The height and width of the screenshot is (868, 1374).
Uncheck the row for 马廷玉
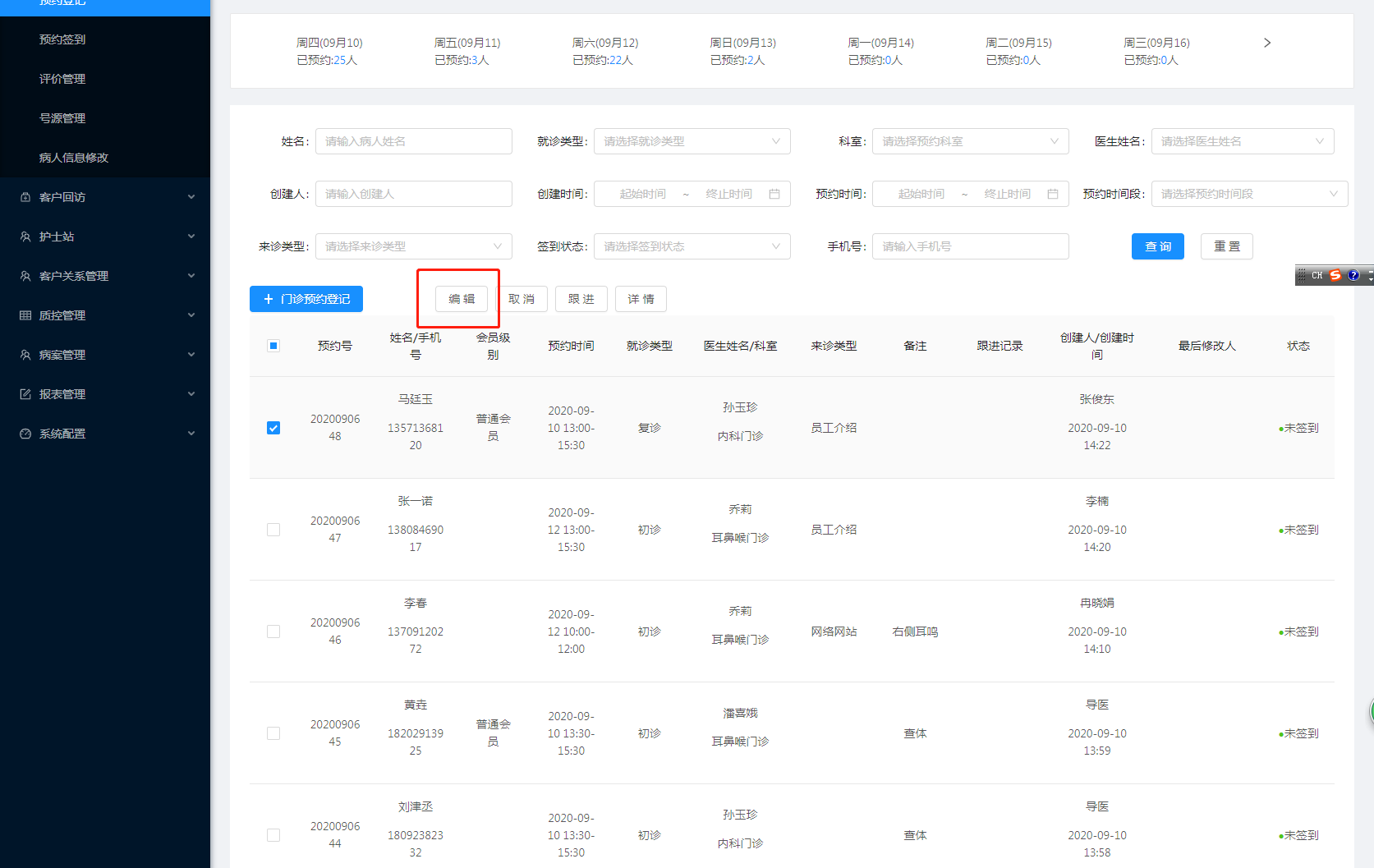click(x=273, y=428)
